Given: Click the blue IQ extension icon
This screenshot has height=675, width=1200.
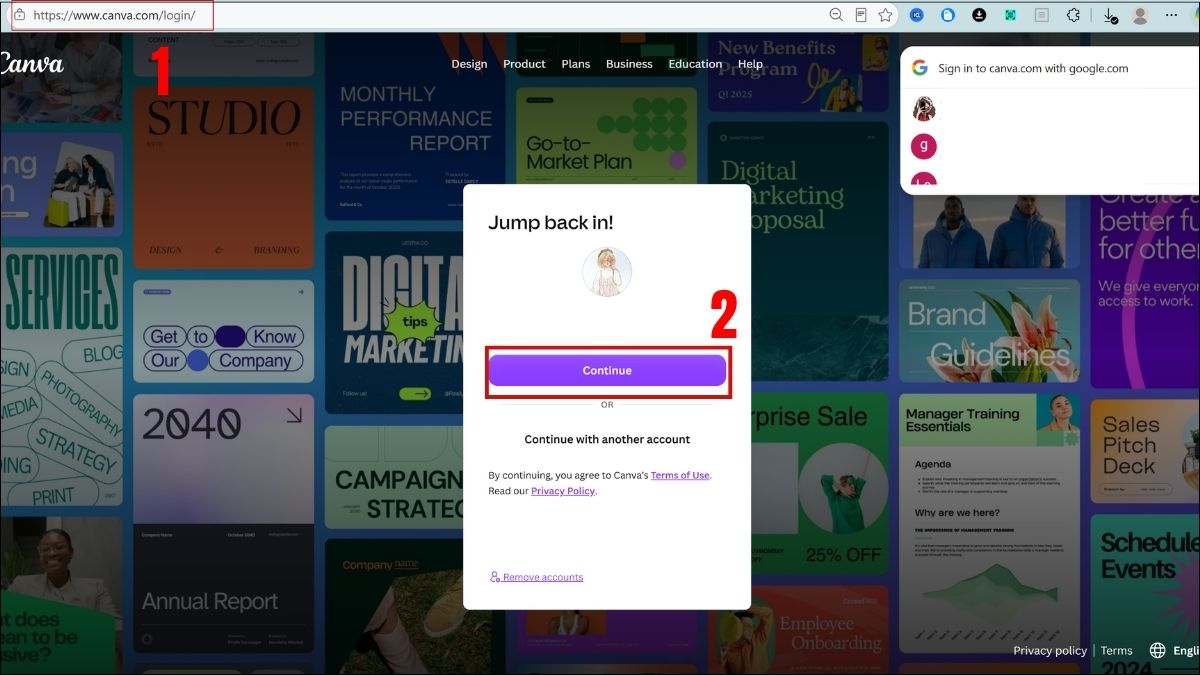Looking at the screenshot, I should click(916, 15).
